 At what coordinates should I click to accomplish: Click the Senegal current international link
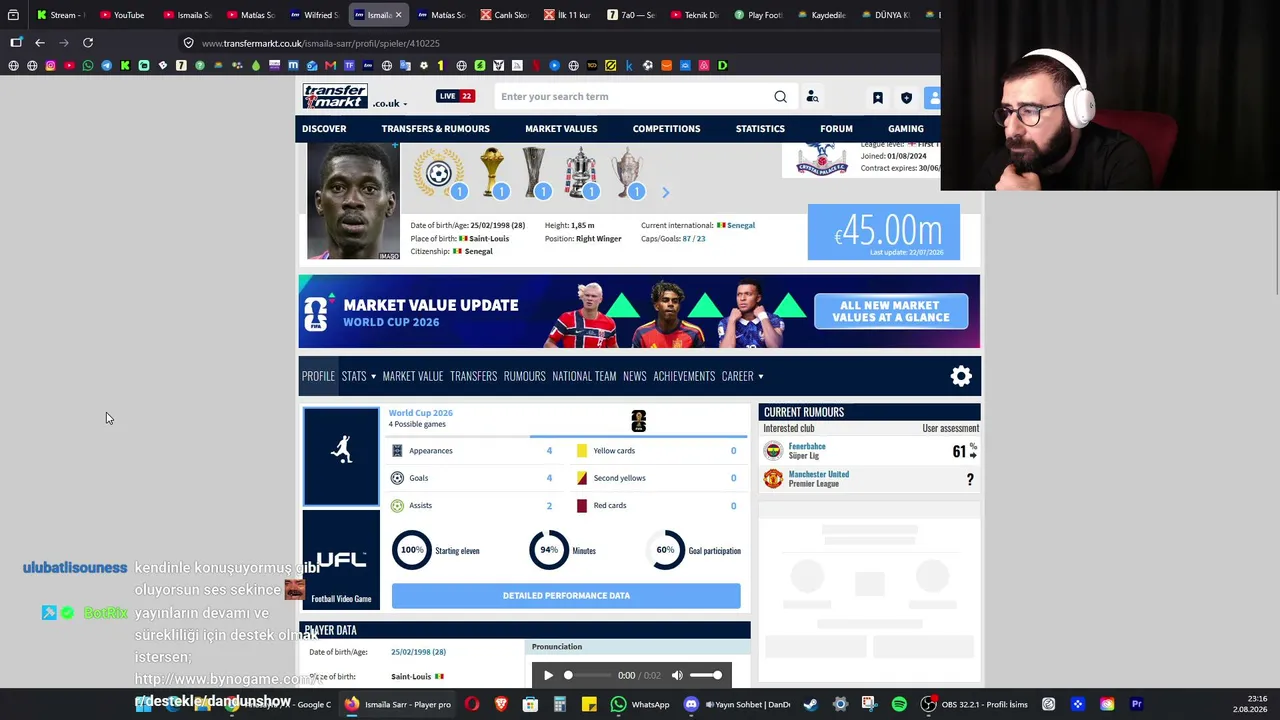point(741,226)
